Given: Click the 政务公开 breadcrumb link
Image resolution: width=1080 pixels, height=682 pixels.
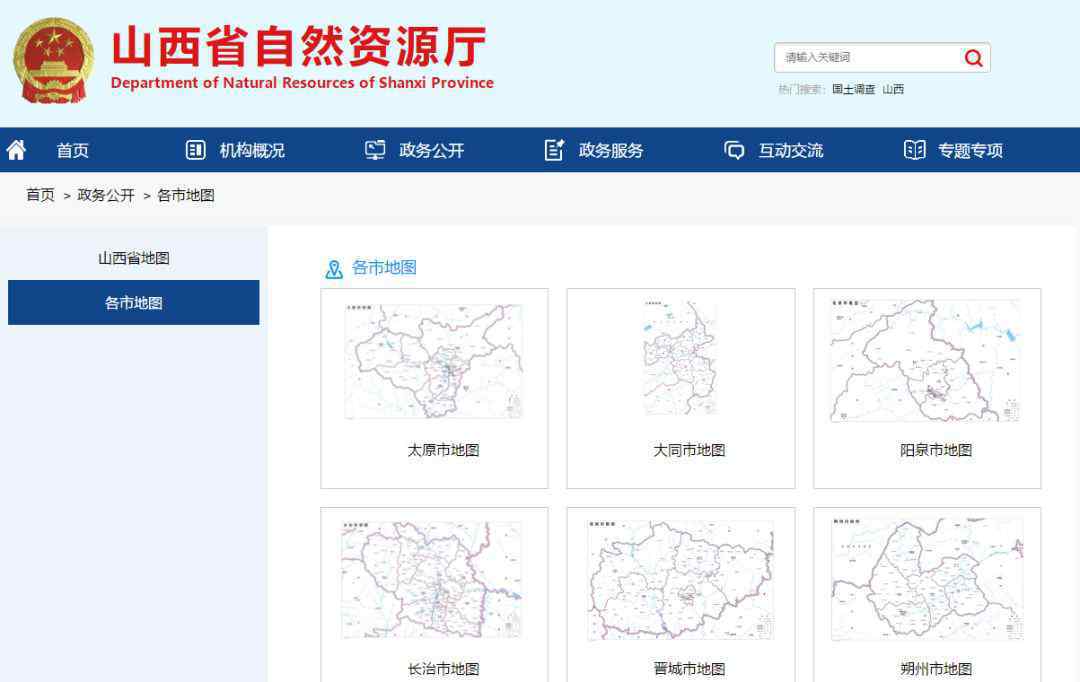Looking at the screenshot, I should click(106, 195).
